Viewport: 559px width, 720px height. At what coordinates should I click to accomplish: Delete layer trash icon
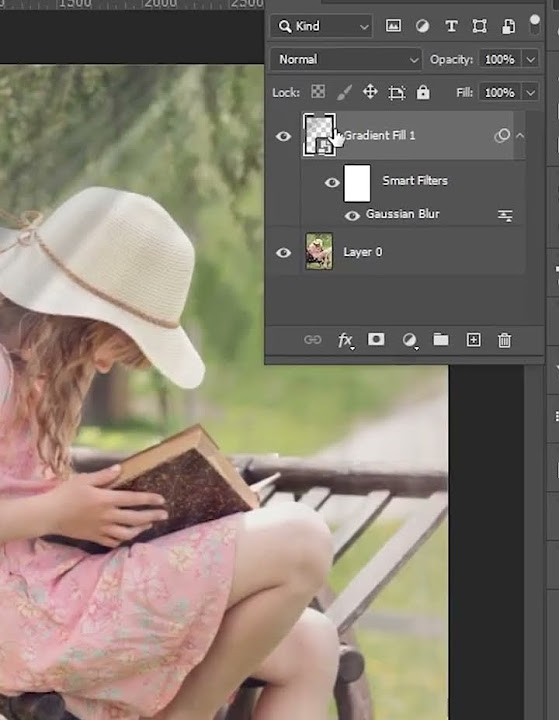(x=504, y=340)
